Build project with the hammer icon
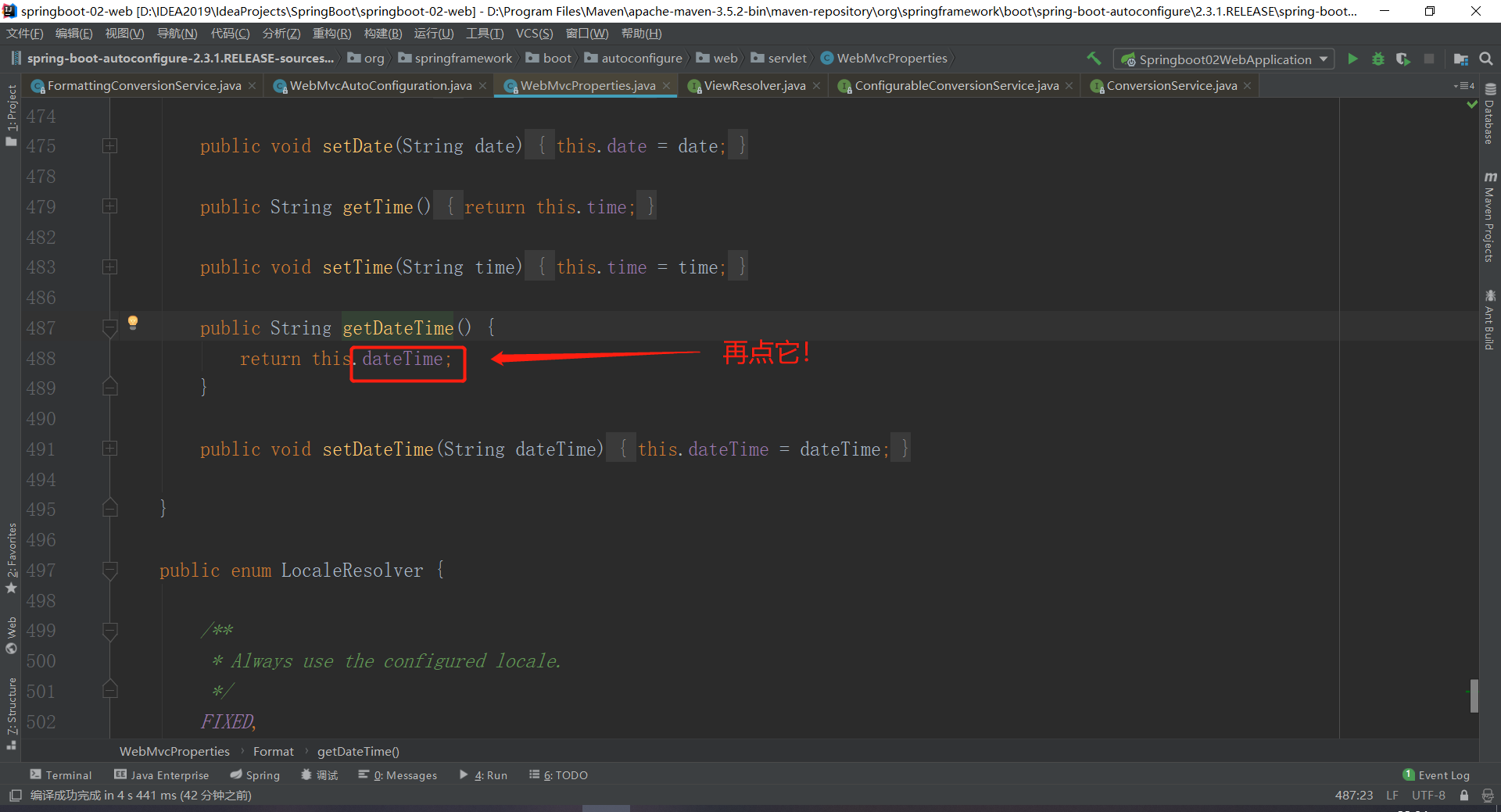1501x812 pixels. pos(1094,59)
